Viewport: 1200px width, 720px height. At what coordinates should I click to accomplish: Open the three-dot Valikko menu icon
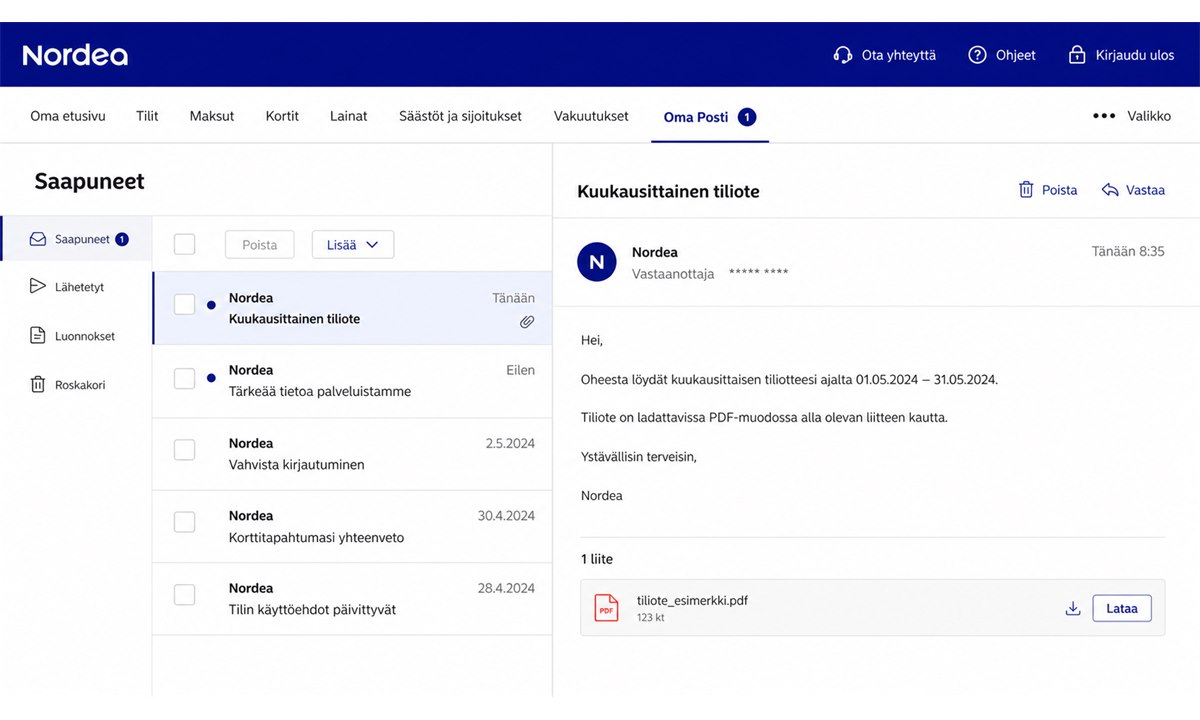click(x=1104, y=116)
